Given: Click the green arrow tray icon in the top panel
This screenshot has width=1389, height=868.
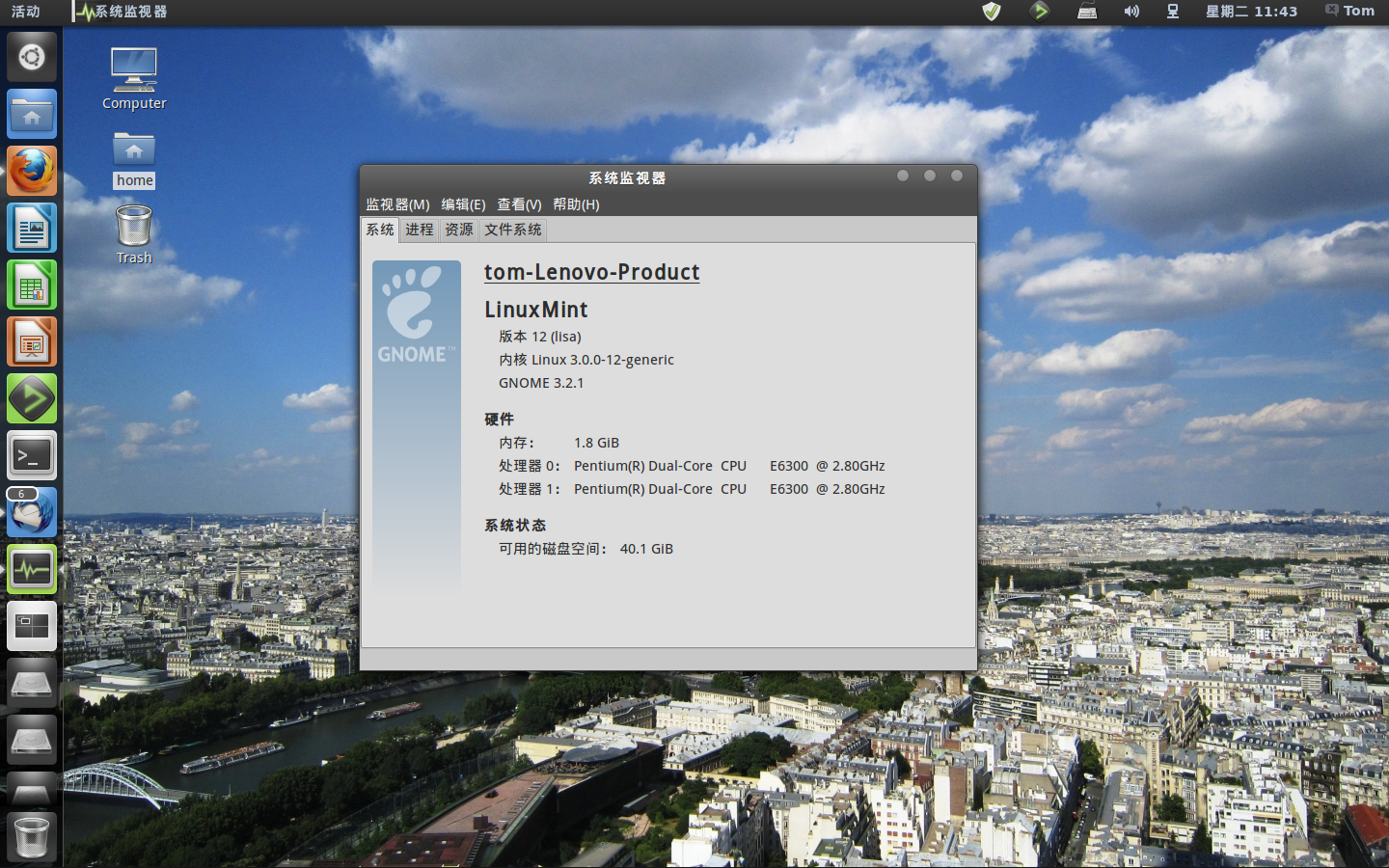Looking at the screenshot, I should tap(1039, 12).
